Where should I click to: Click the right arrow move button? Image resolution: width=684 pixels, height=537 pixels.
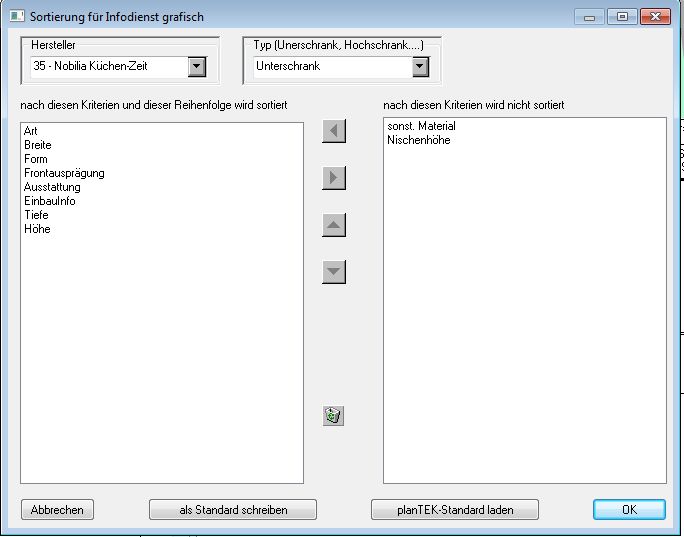[334, 178]
